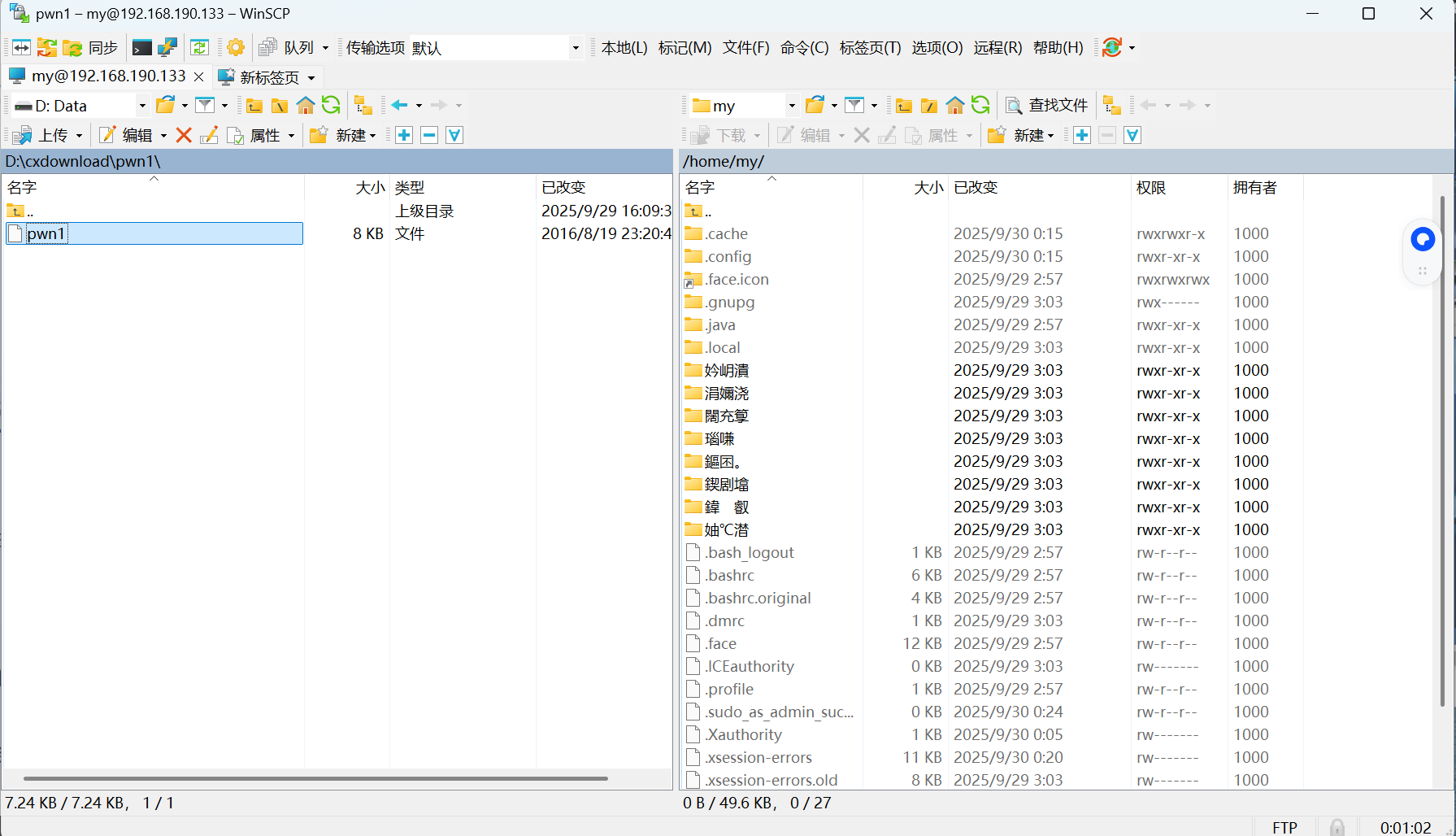Click the compare directories icon
This screenshot has height=836, width=1456.
[x=21, y=48]
